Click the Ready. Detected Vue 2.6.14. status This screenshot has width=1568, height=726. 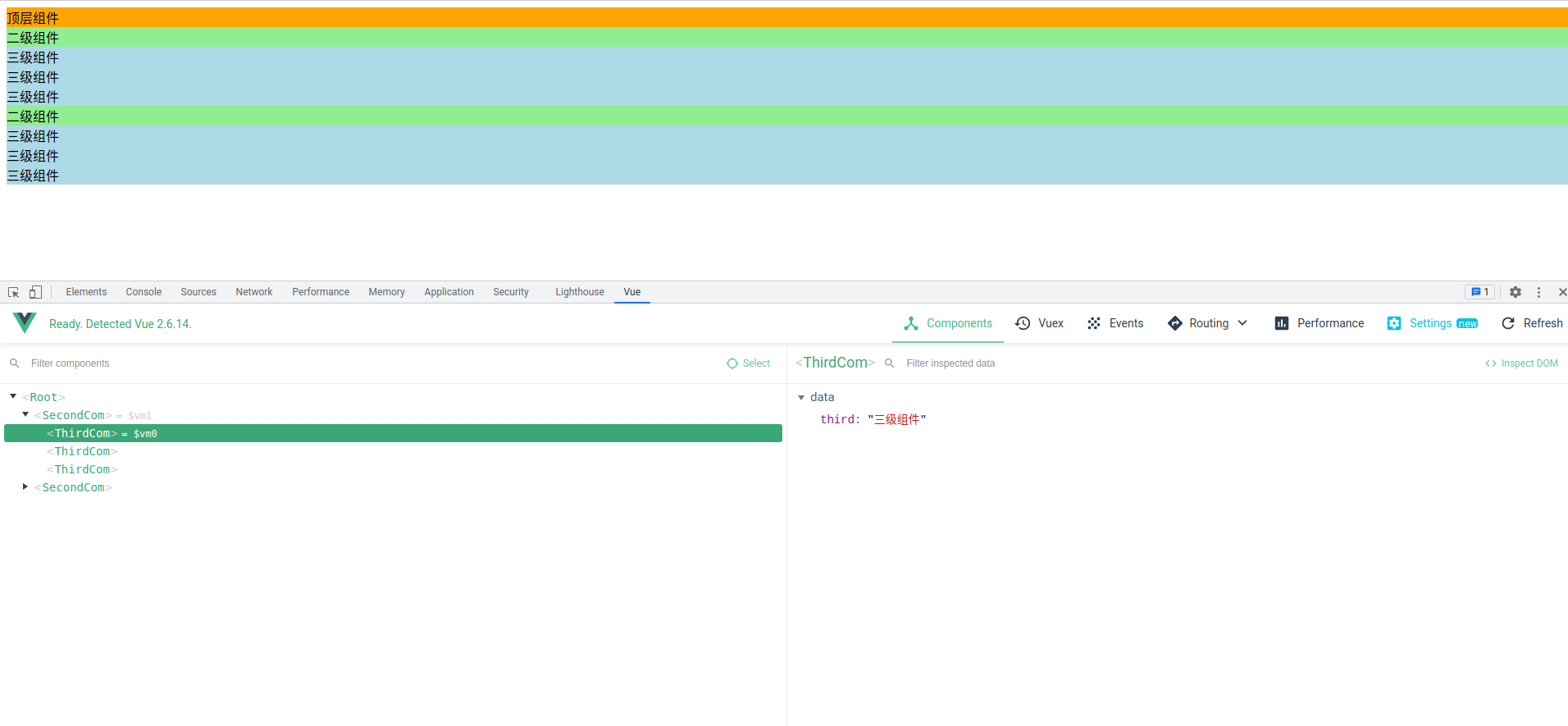[x=121, y=324]
